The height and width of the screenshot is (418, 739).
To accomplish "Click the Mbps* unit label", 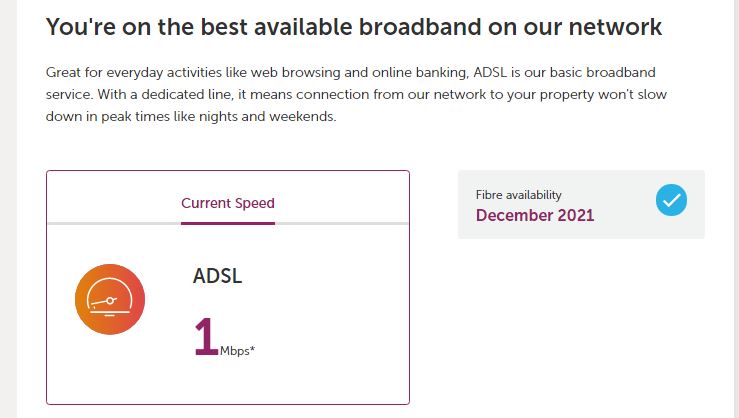I will click(x=237, y=351).
